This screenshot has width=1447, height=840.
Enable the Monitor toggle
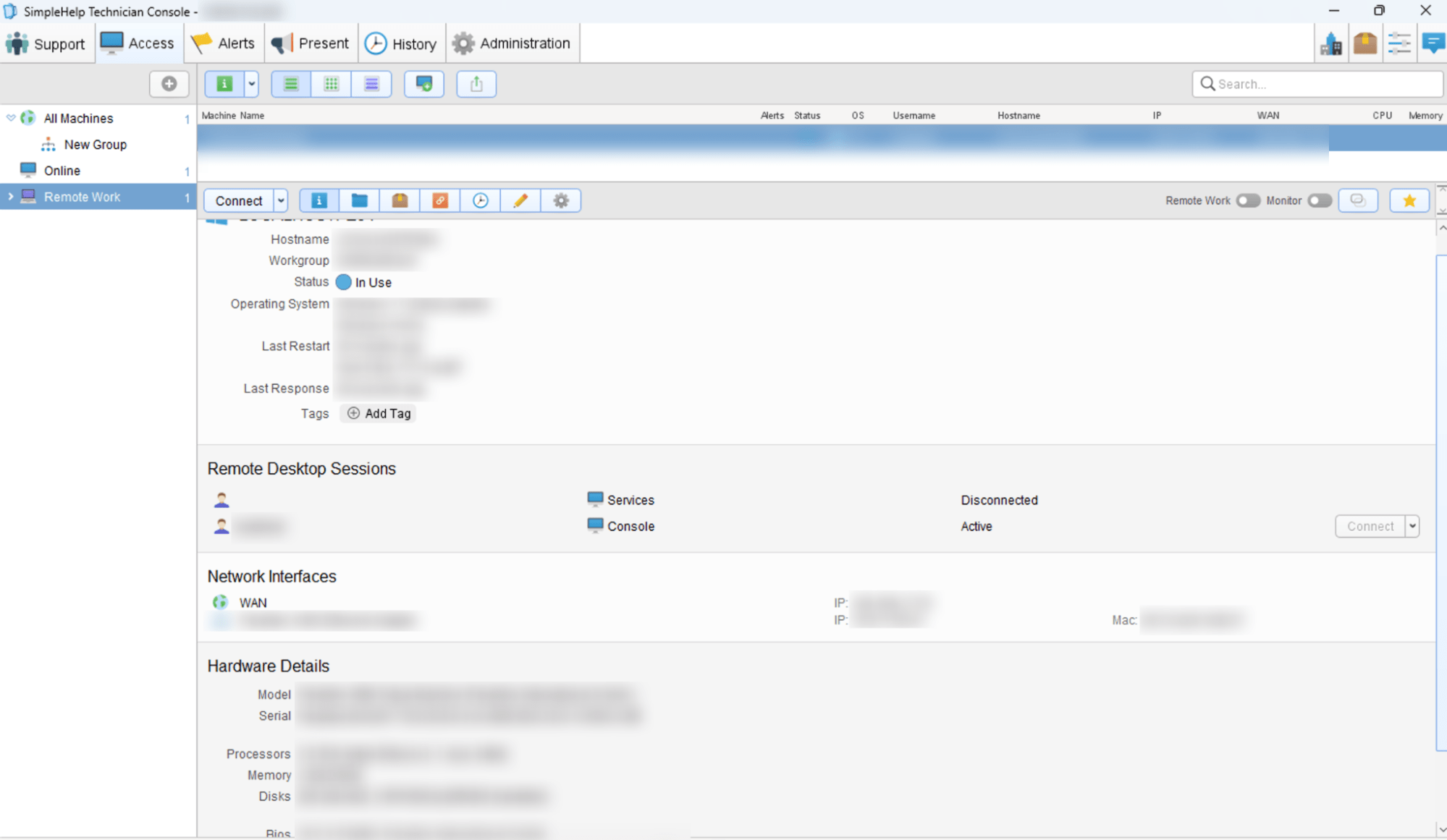coord(1319,200)
